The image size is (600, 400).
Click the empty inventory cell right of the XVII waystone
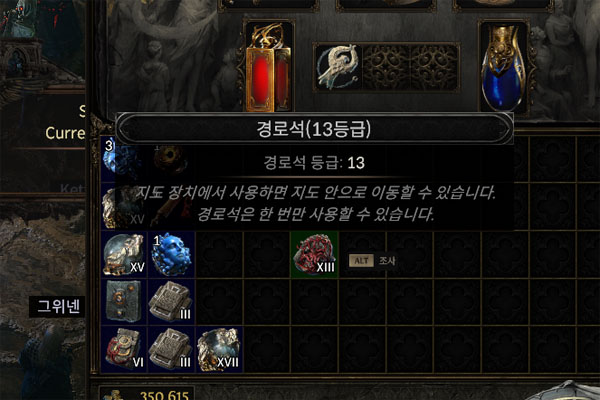[x=267, y=349]
